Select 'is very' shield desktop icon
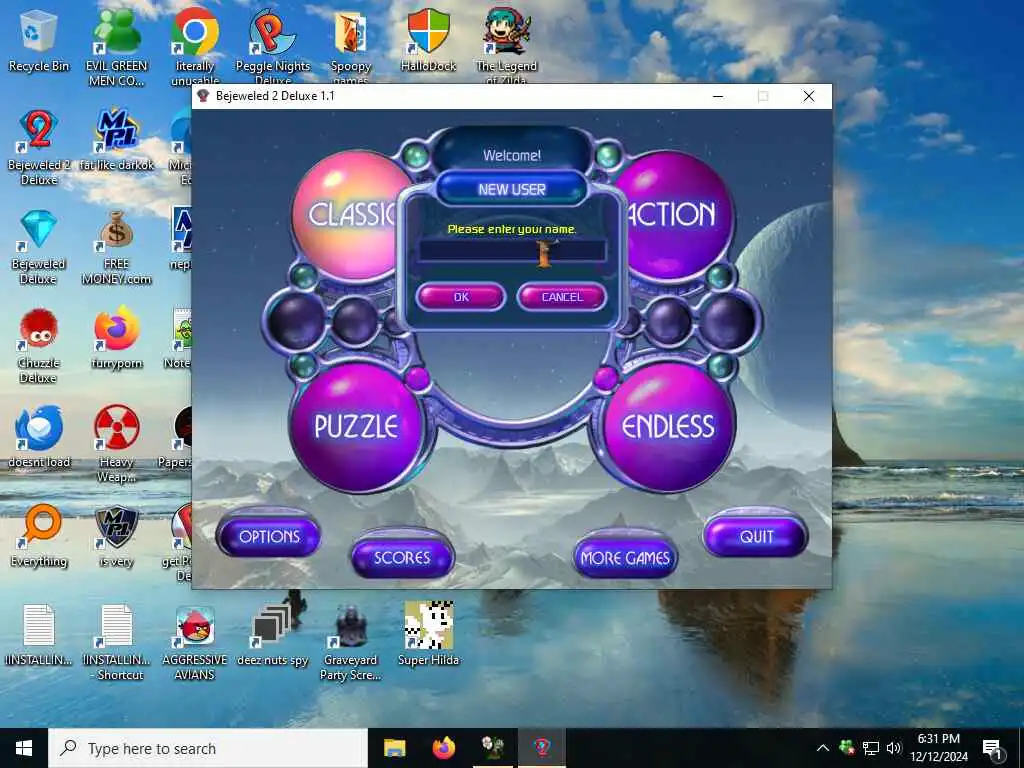Viewport: 1024px width, 768px height. click(116, 537)
